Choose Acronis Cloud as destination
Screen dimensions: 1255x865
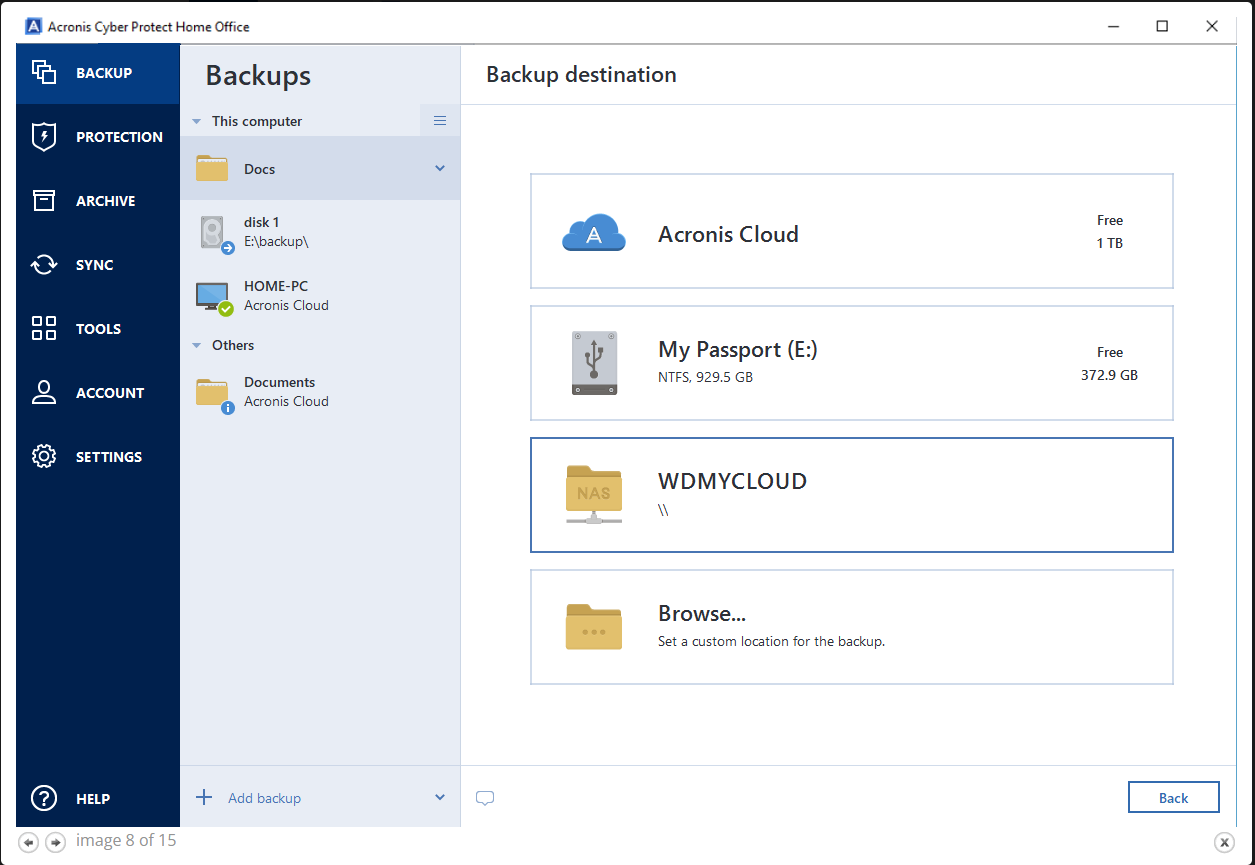click(851, 232)
